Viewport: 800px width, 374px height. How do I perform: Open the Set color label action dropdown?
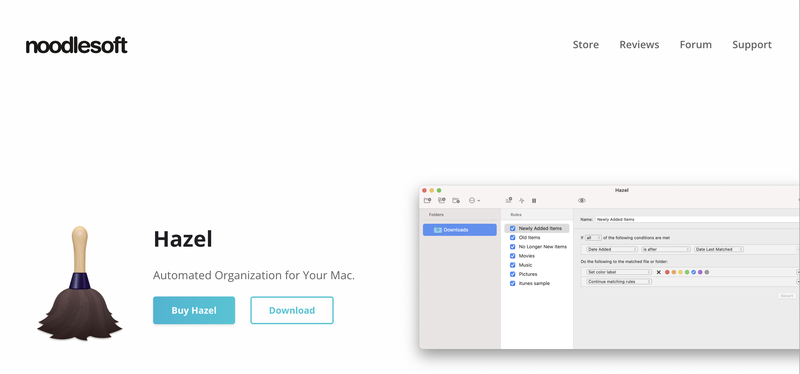tap(619, 272)
